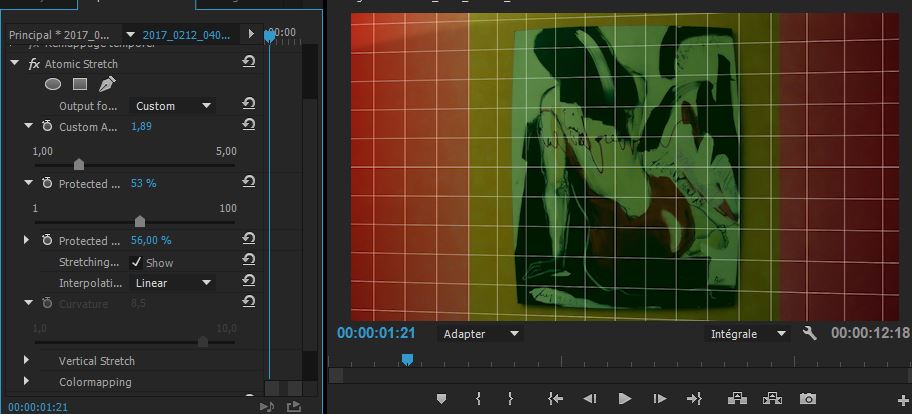Play the sequence in the program monitor
This screenshot has width=912, height=414.
(625, 398)
